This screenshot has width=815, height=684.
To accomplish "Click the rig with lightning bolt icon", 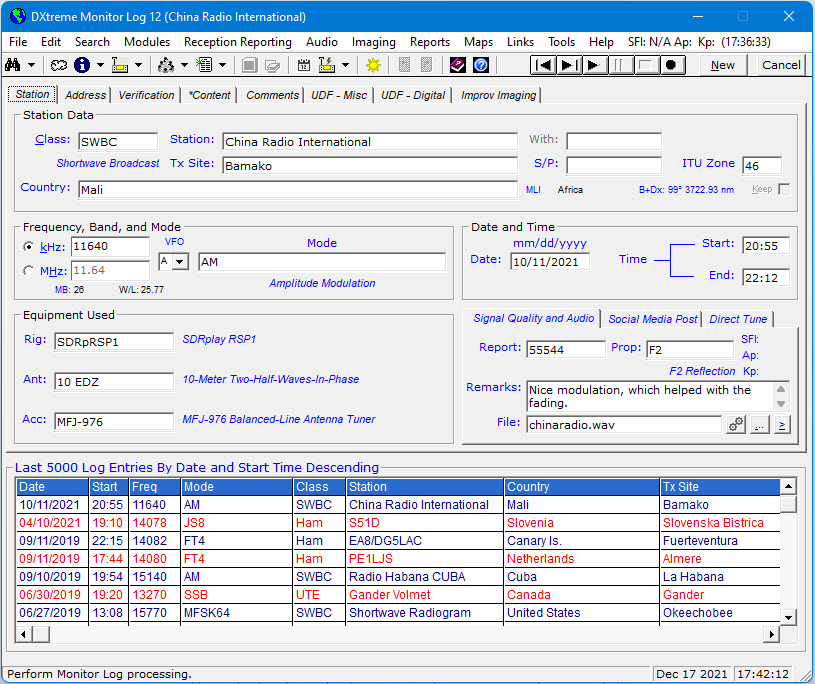I will [327, 65].
